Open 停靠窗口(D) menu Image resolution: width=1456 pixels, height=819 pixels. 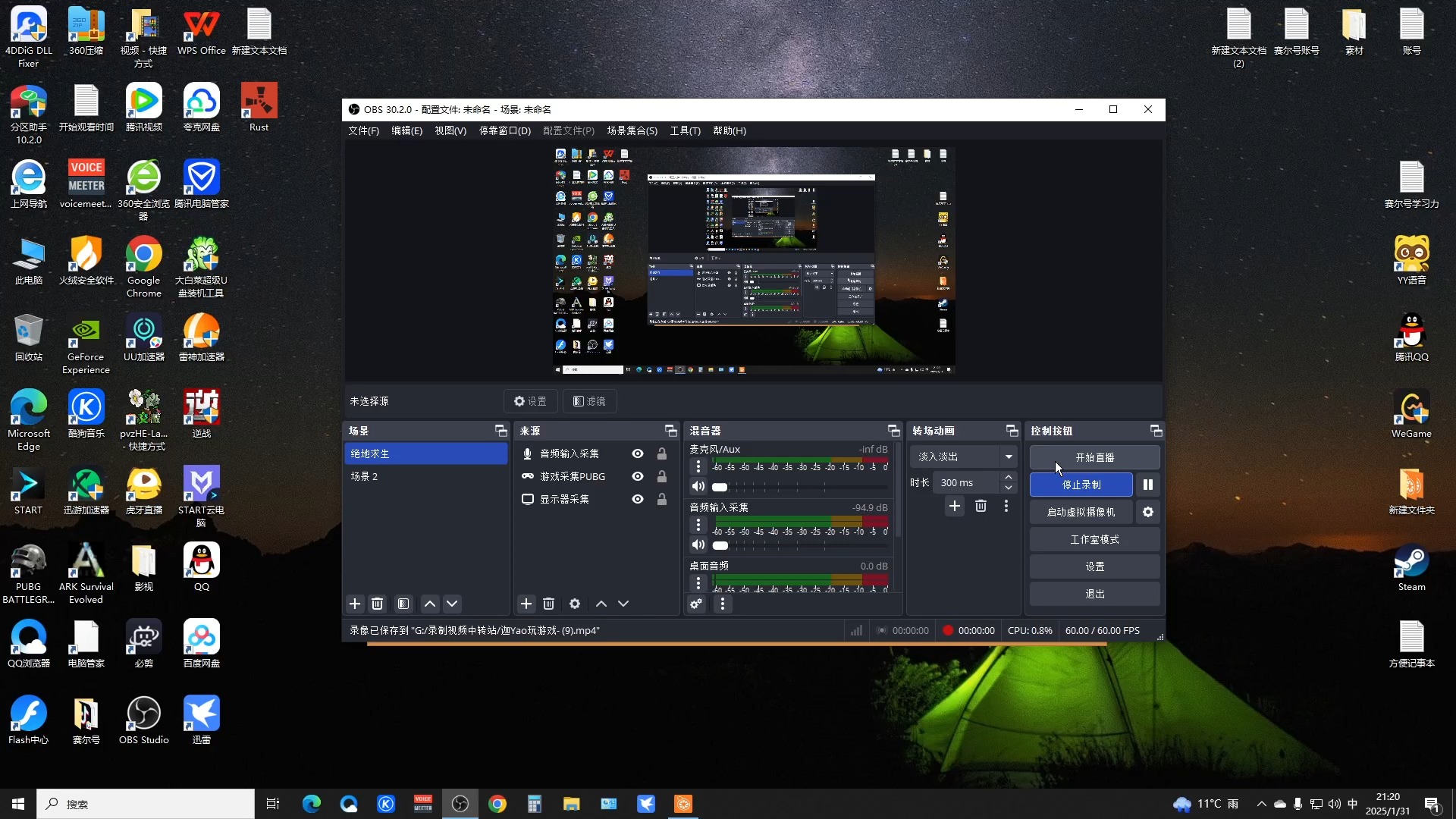504,130
